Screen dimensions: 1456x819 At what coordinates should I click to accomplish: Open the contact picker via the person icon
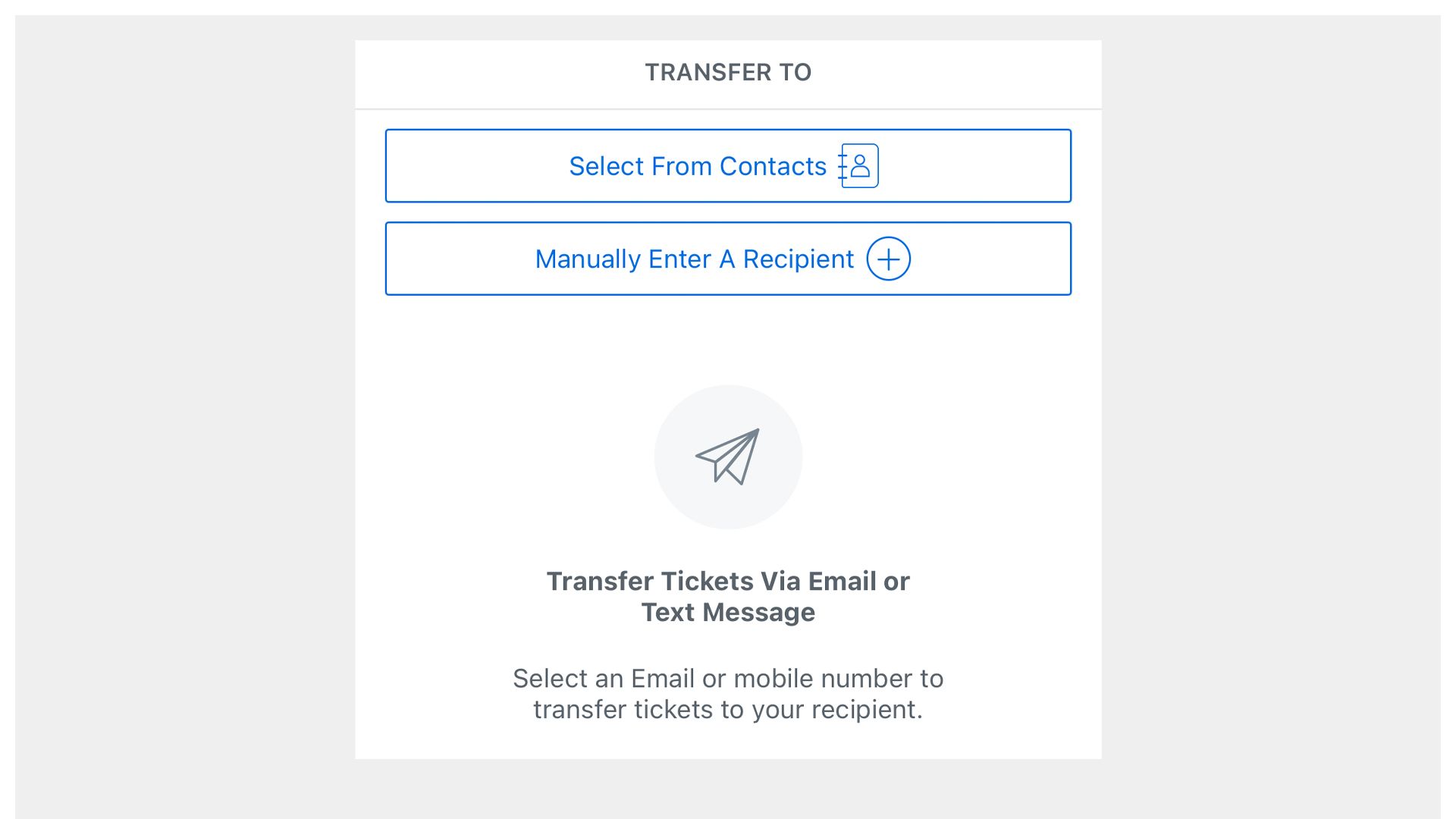[x=860, y=165]
